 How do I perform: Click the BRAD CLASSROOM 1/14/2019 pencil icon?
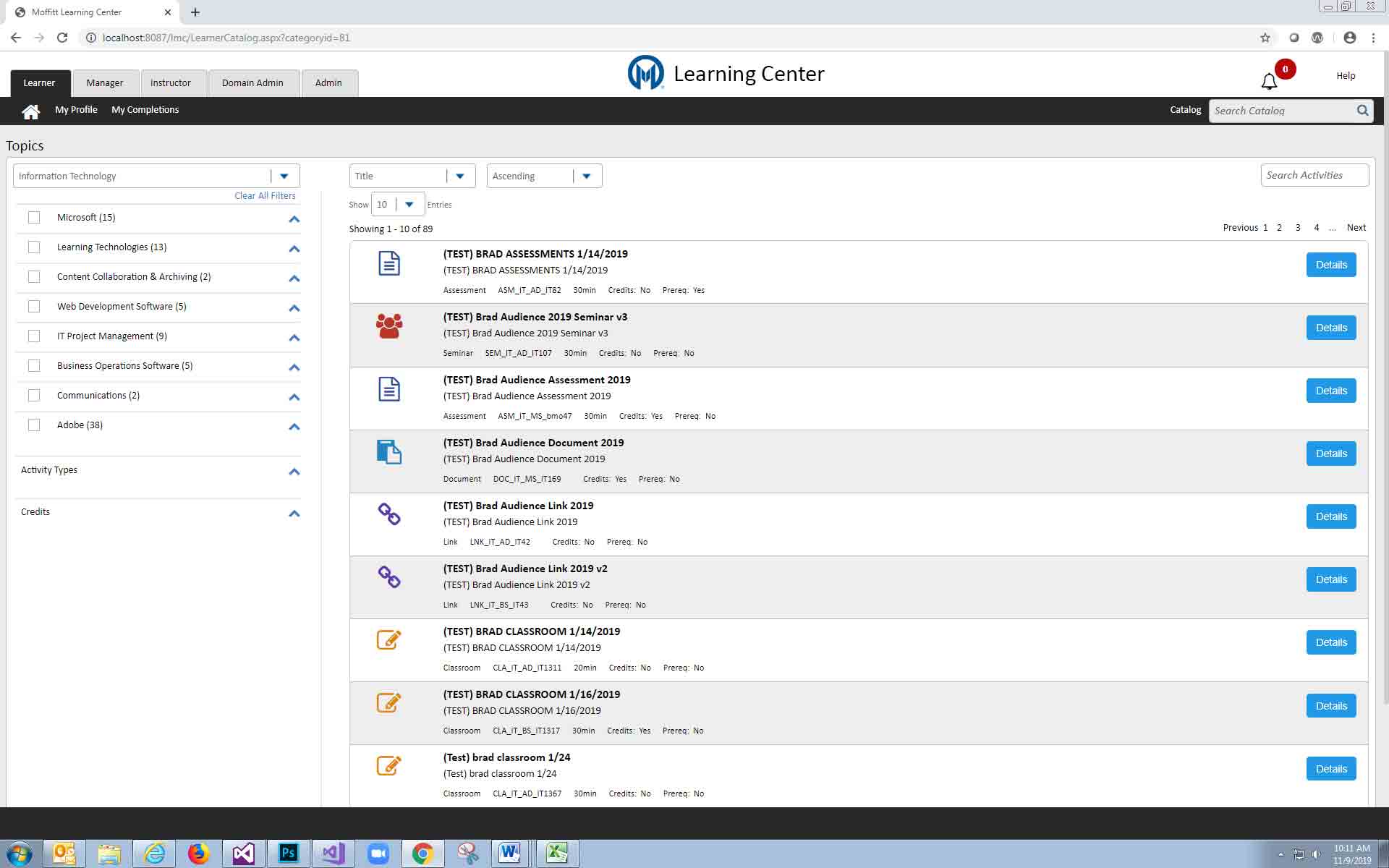(x=389, y=640)
